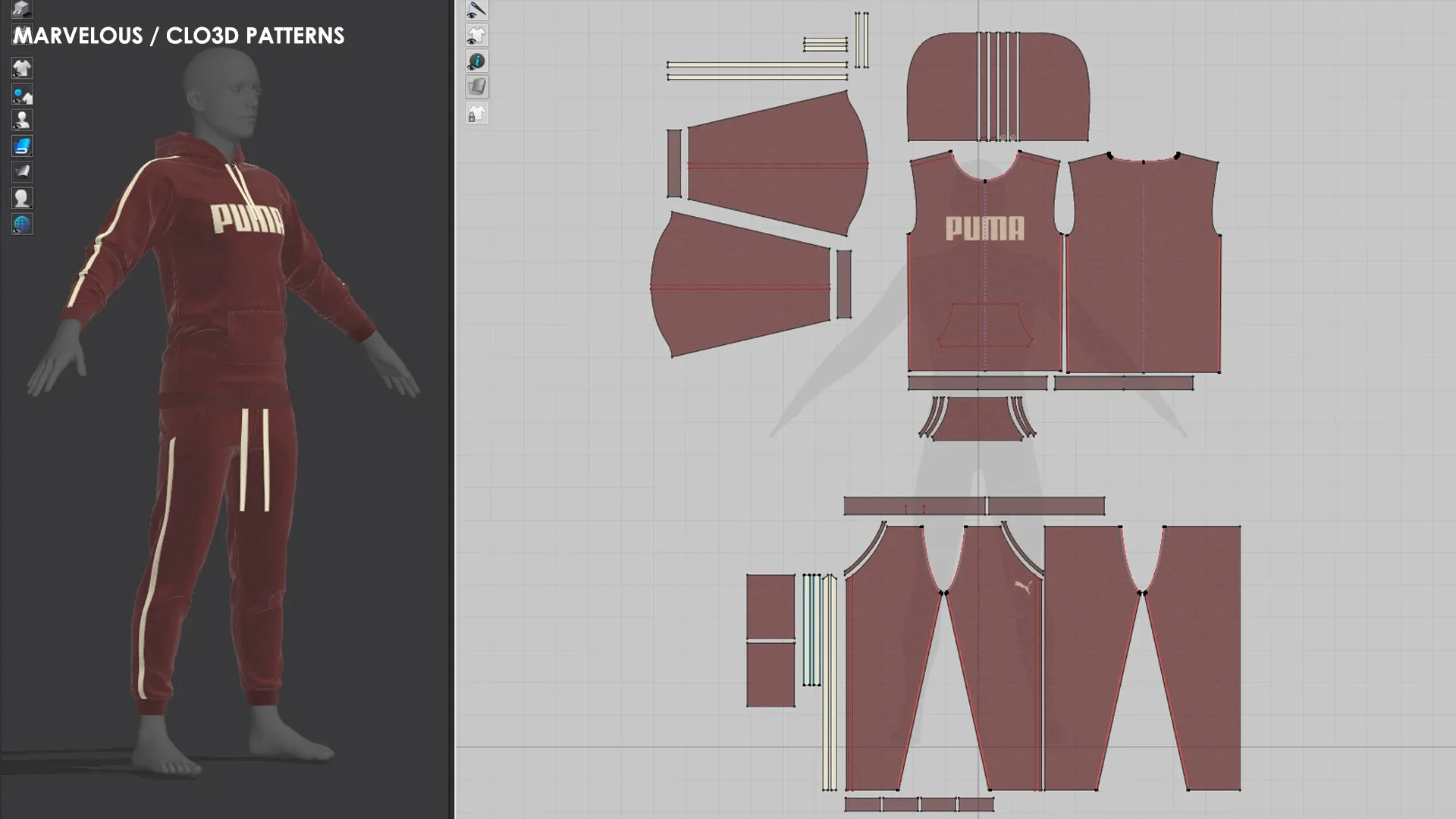Select the kangaroo pocket outline on the front bodice
The image size is (1456, 819).
[x=985, y=325]
